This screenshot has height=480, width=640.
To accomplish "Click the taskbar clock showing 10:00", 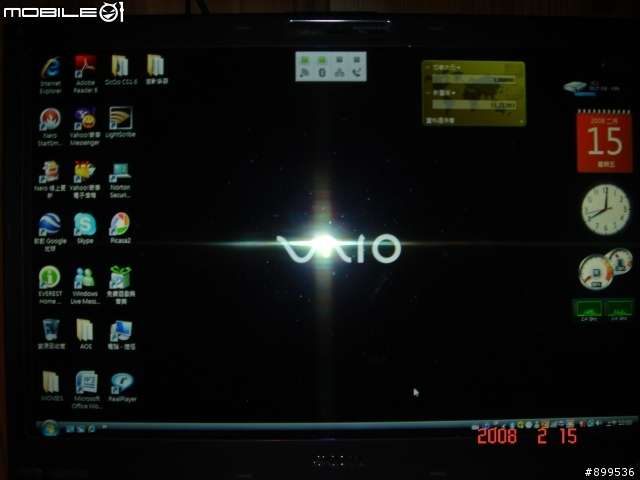I will (x=619, y=423).
